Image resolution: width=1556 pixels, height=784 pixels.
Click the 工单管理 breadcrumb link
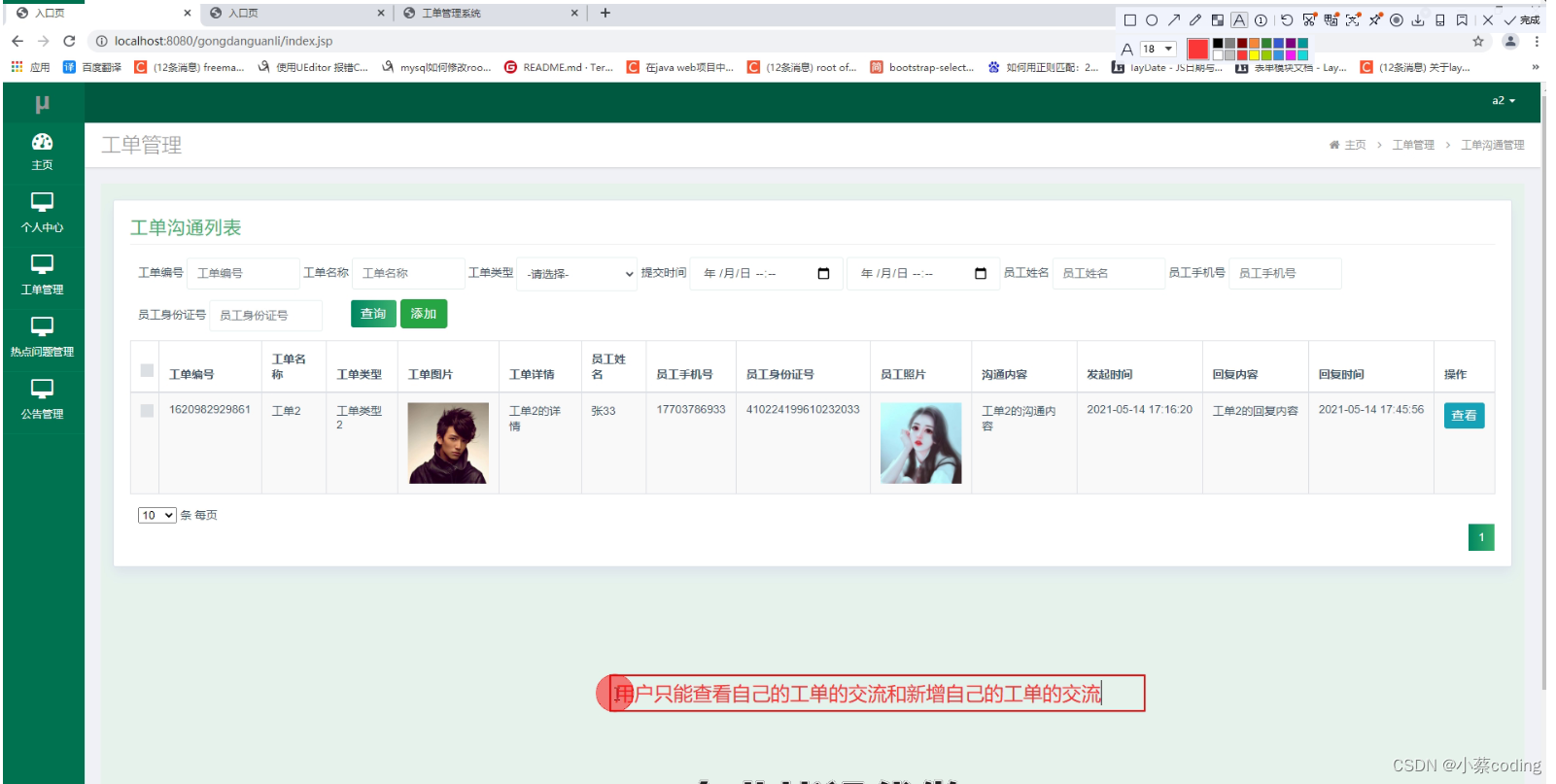coord(1413,145)
